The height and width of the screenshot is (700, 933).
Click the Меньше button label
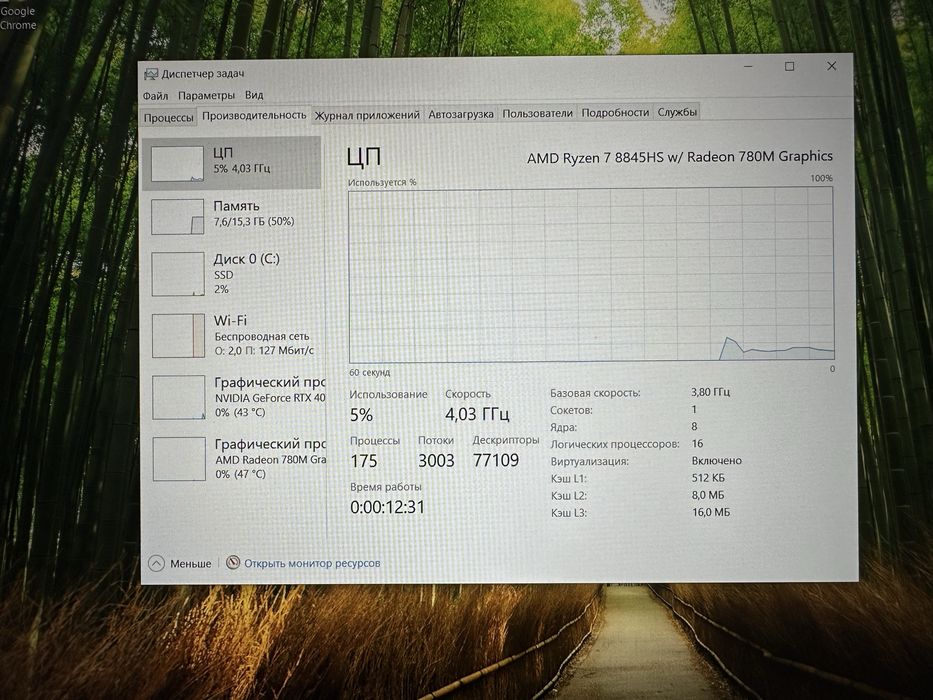pos(190,563)
